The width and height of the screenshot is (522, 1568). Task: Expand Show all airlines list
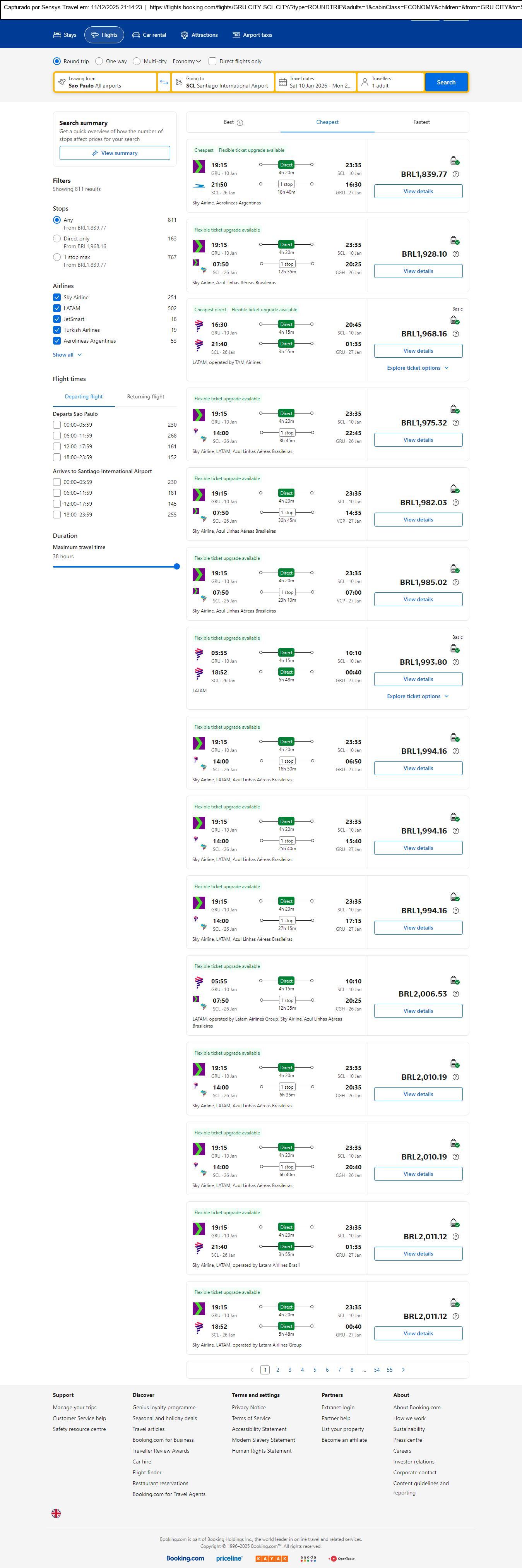67,355
